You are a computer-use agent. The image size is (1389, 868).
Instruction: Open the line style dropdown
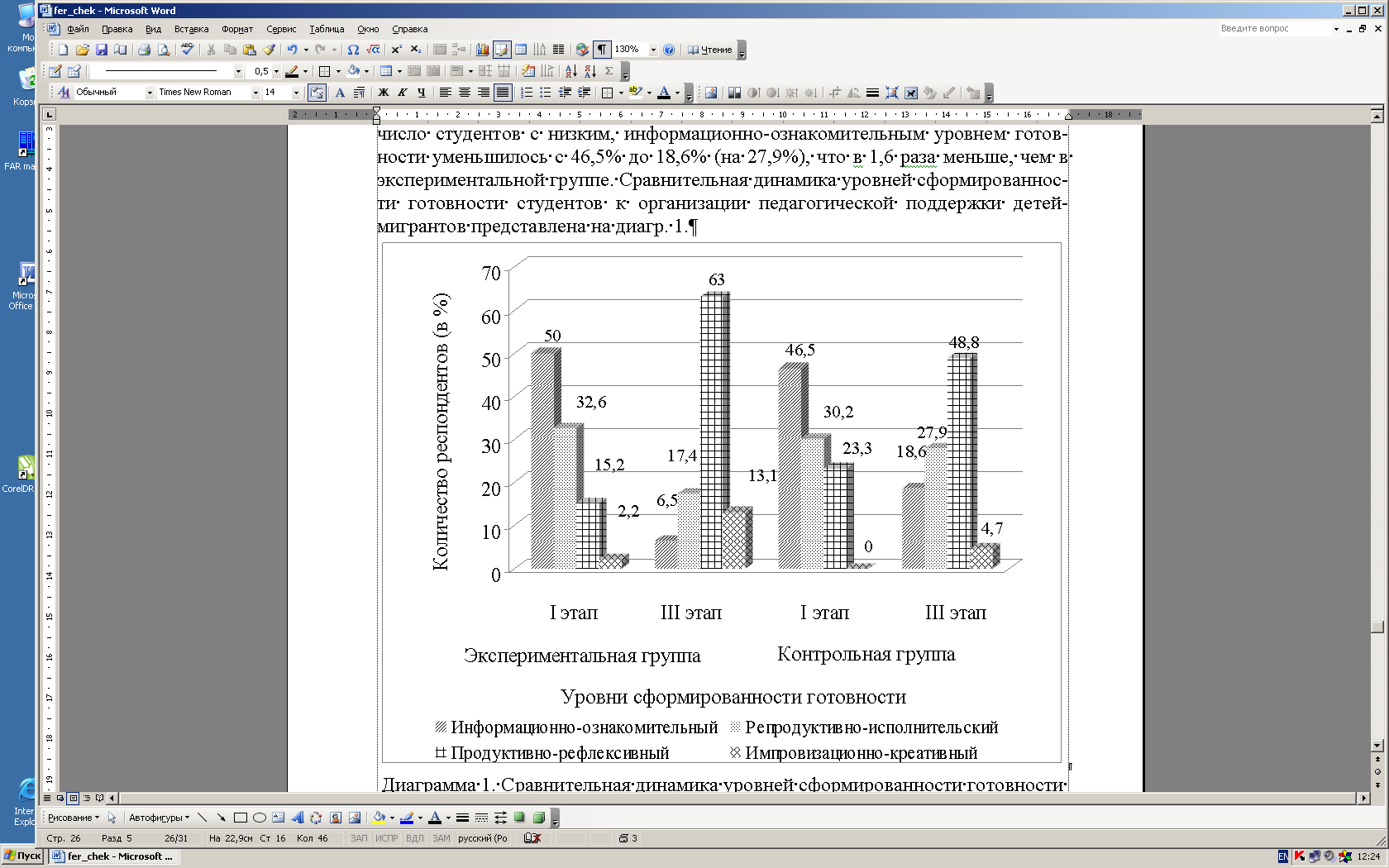(238, 71)
